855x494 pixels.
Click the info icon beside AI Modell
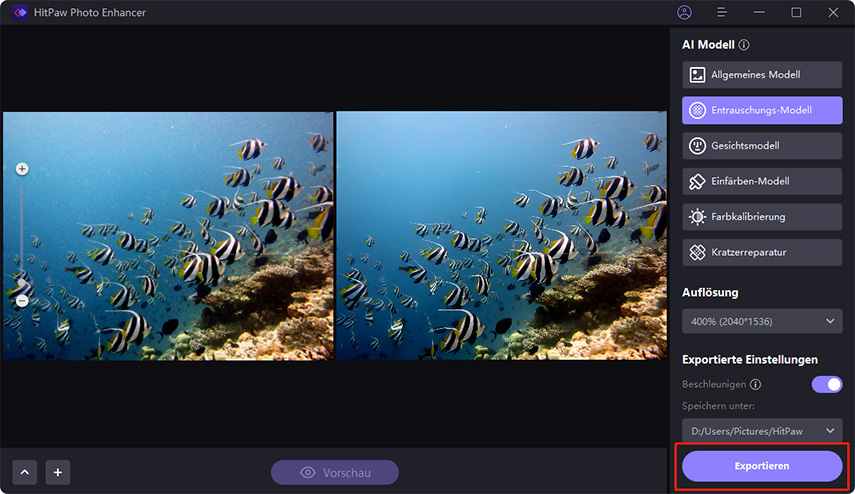(744, 45)
